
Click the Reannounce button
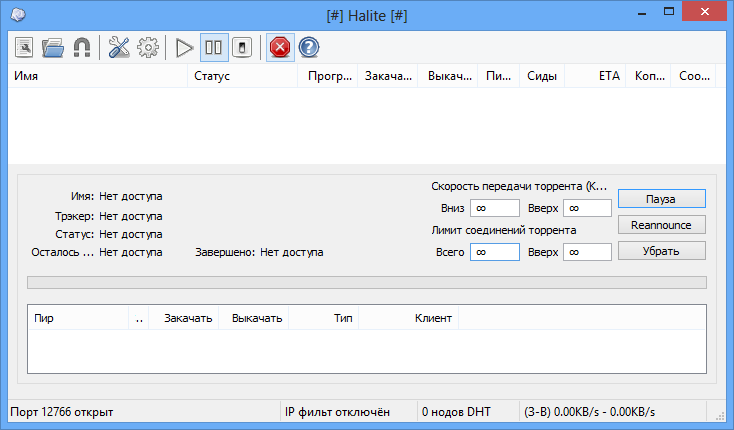coord(661,225)
